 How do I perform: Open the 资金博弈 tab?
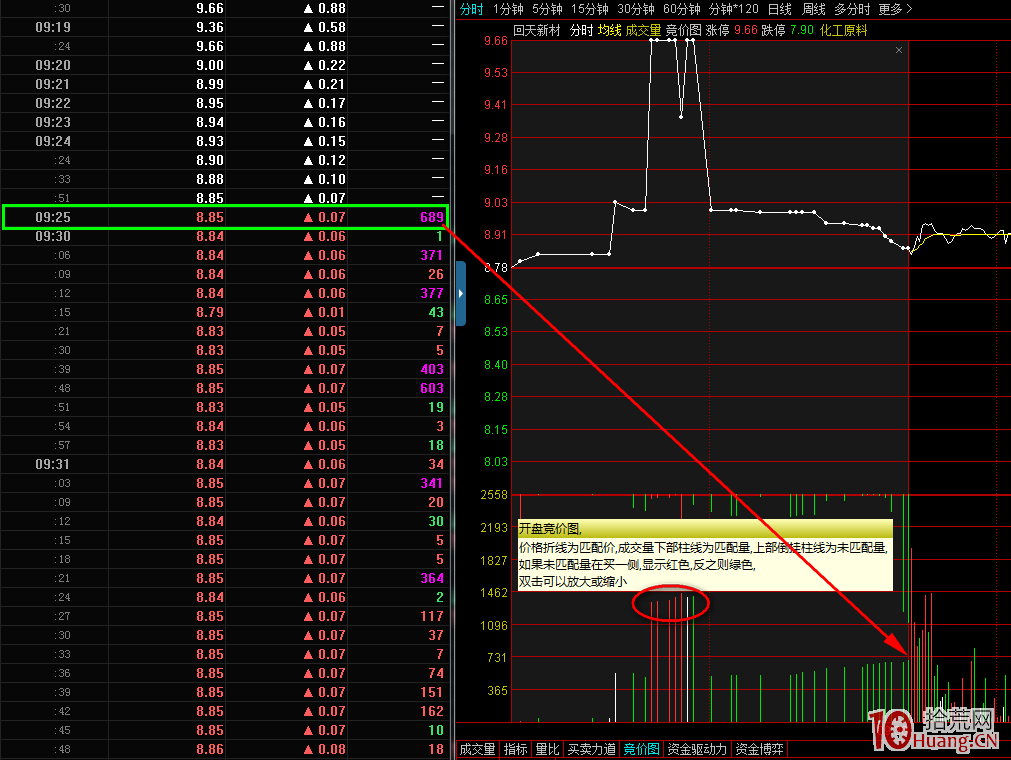(760, 749)
